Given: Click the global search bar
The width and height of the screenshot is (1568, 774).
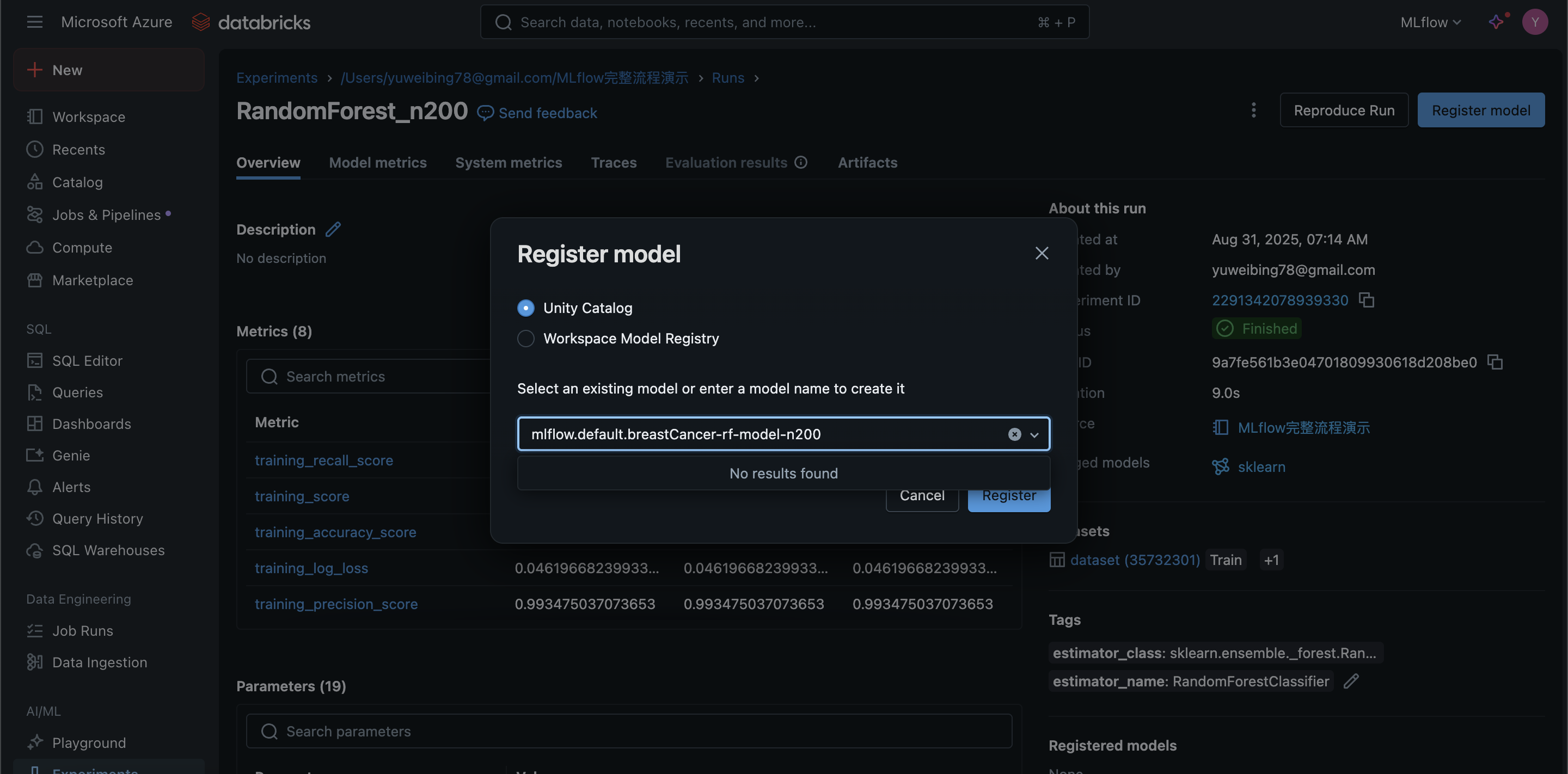Looking at the screenshot, I should pos(785,22).
